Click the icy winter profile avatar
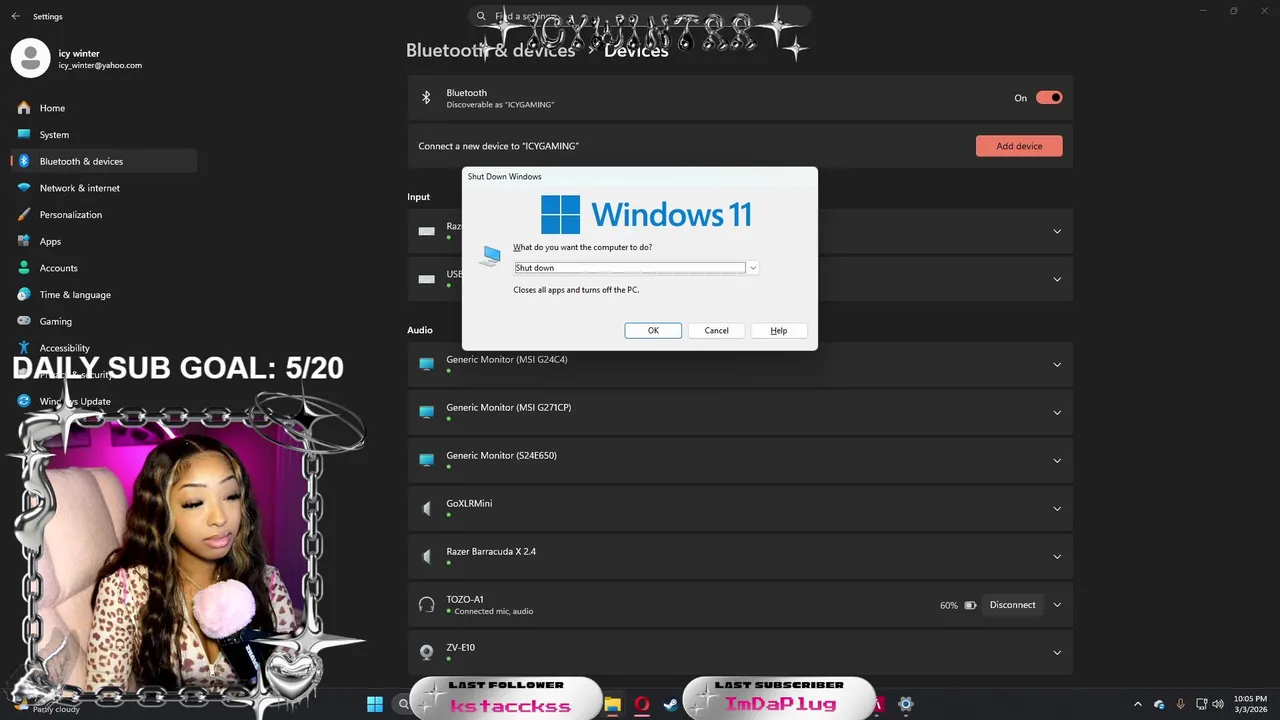The image size is (1280, 720). pyautogui.click(x=30, y=59)
